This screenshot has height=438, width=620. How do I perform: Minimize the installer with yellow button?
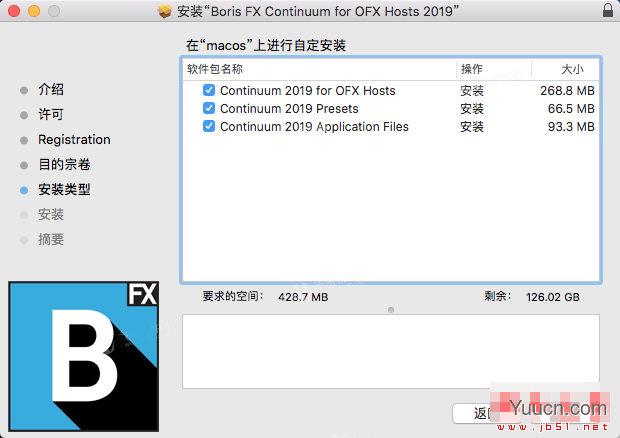(34, 11)
